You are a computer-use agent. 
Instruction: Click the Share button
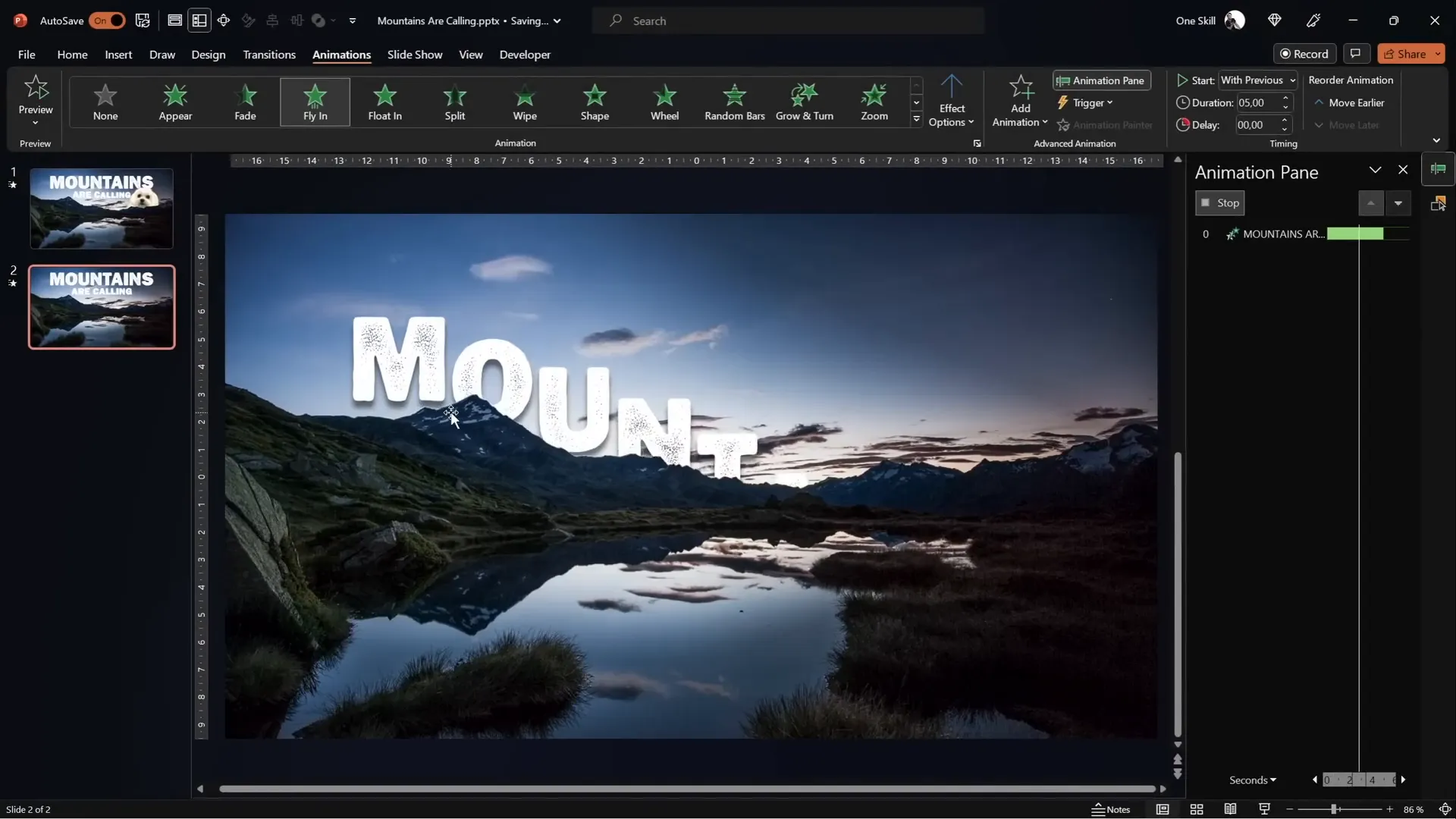pos(1404,54)
